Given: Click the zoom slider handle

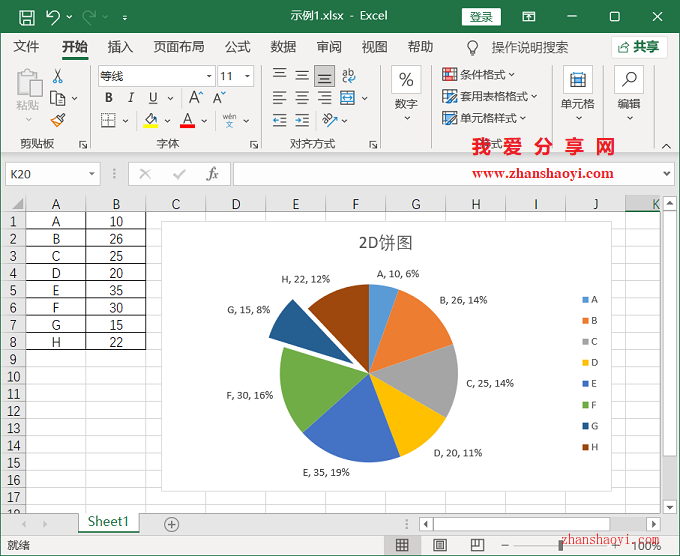Looking at the screenshot, I should click(561, 545).
